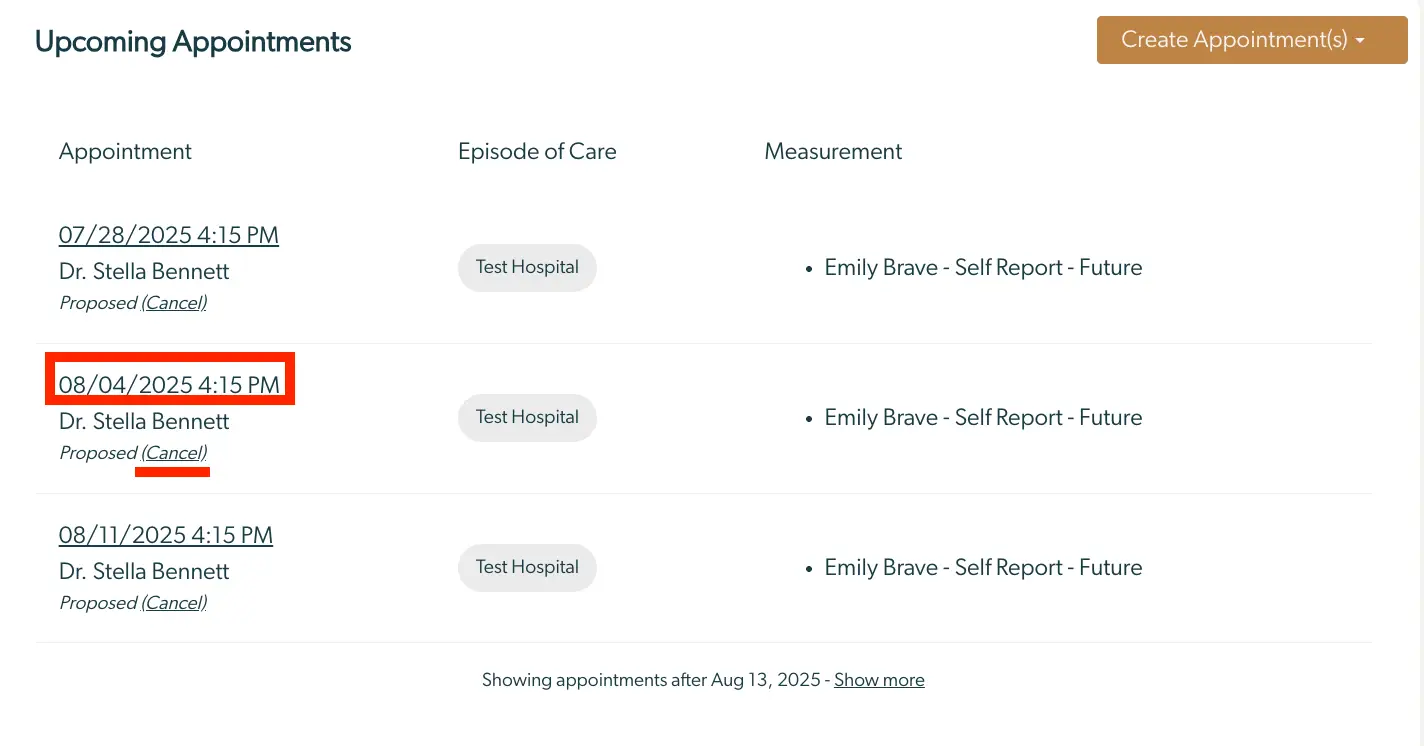Open the 08/04/2025 4:15 PM appointment

168,384
